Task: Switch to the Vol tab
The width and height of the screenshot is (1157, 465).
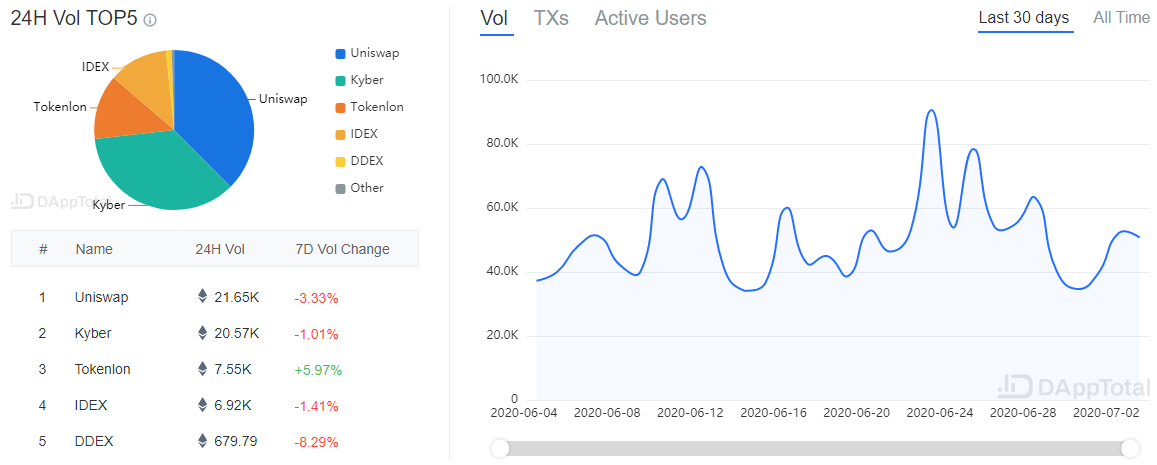Action: [494, 18]
